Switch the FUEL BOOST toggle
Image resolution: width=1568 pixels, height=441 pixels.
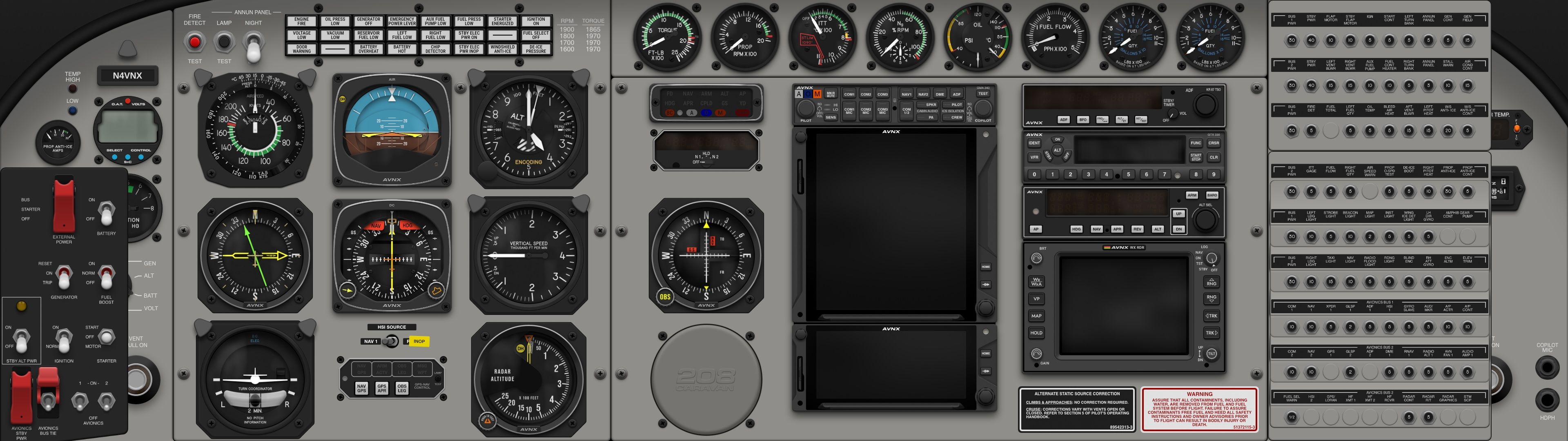point(107,277)
